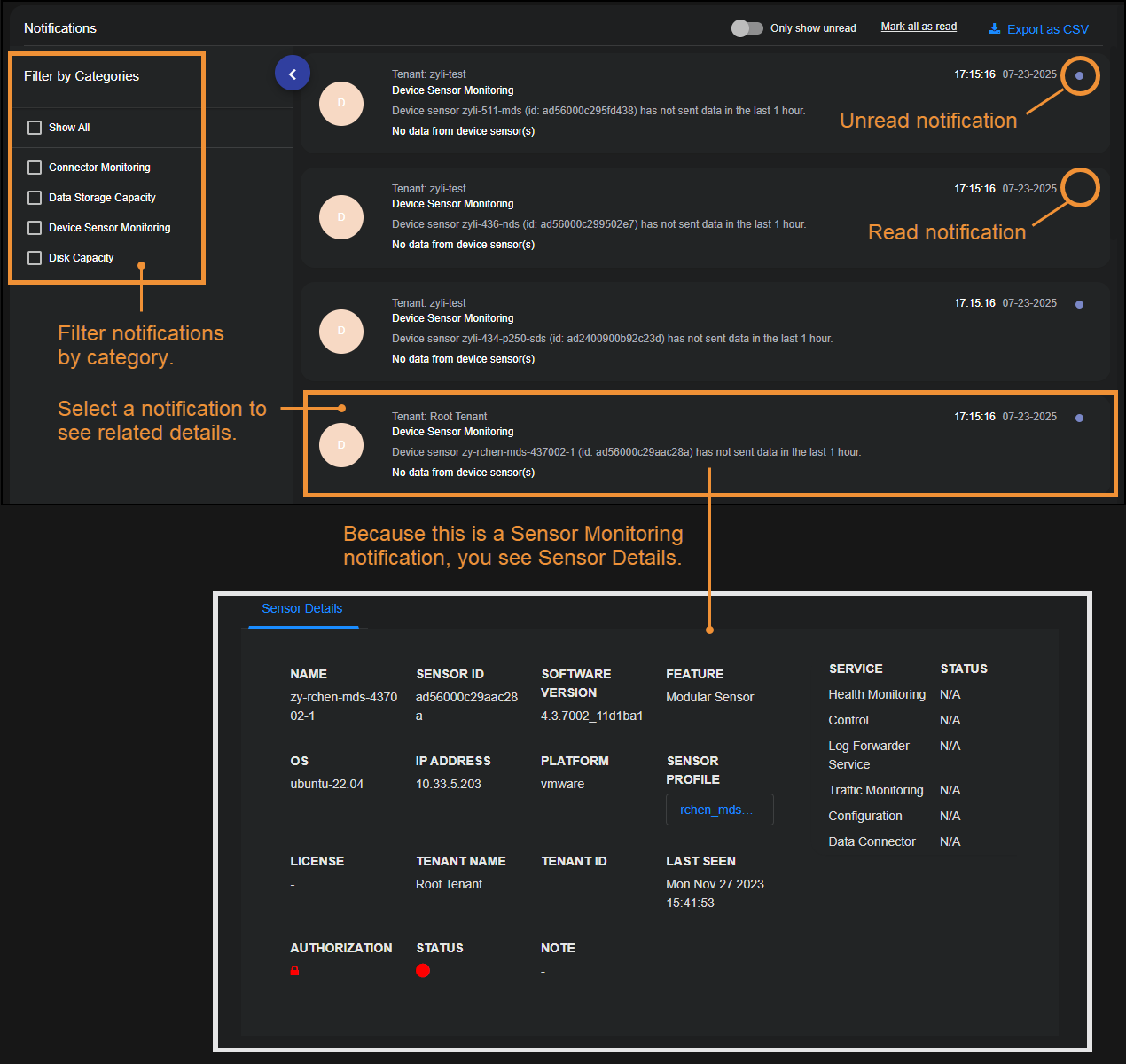This screenshot has height=1064, width=1126.
Task: Check the Disk Capacity filter
Action: 35,258
